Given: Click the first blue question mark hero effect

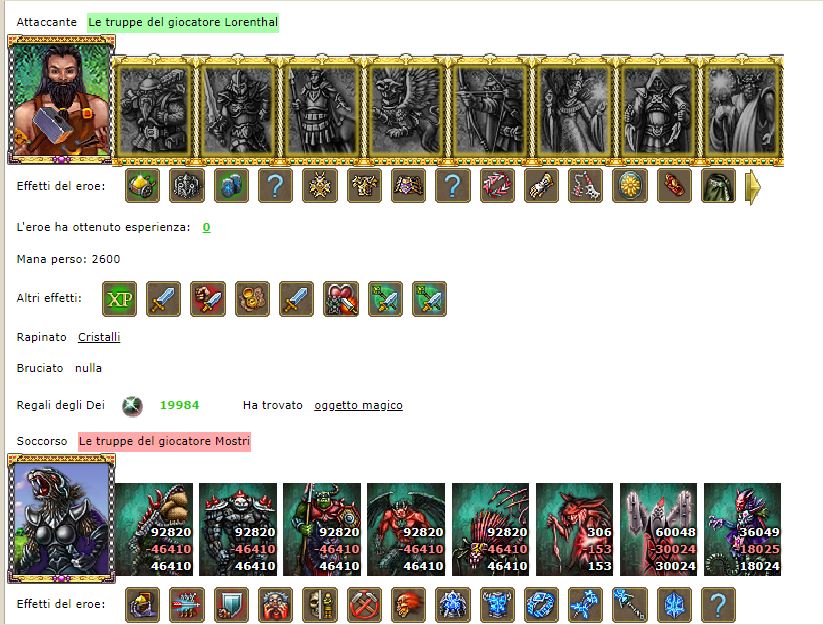Looking at the screenshot, I should pyautogui.click(x=275, y=186).
